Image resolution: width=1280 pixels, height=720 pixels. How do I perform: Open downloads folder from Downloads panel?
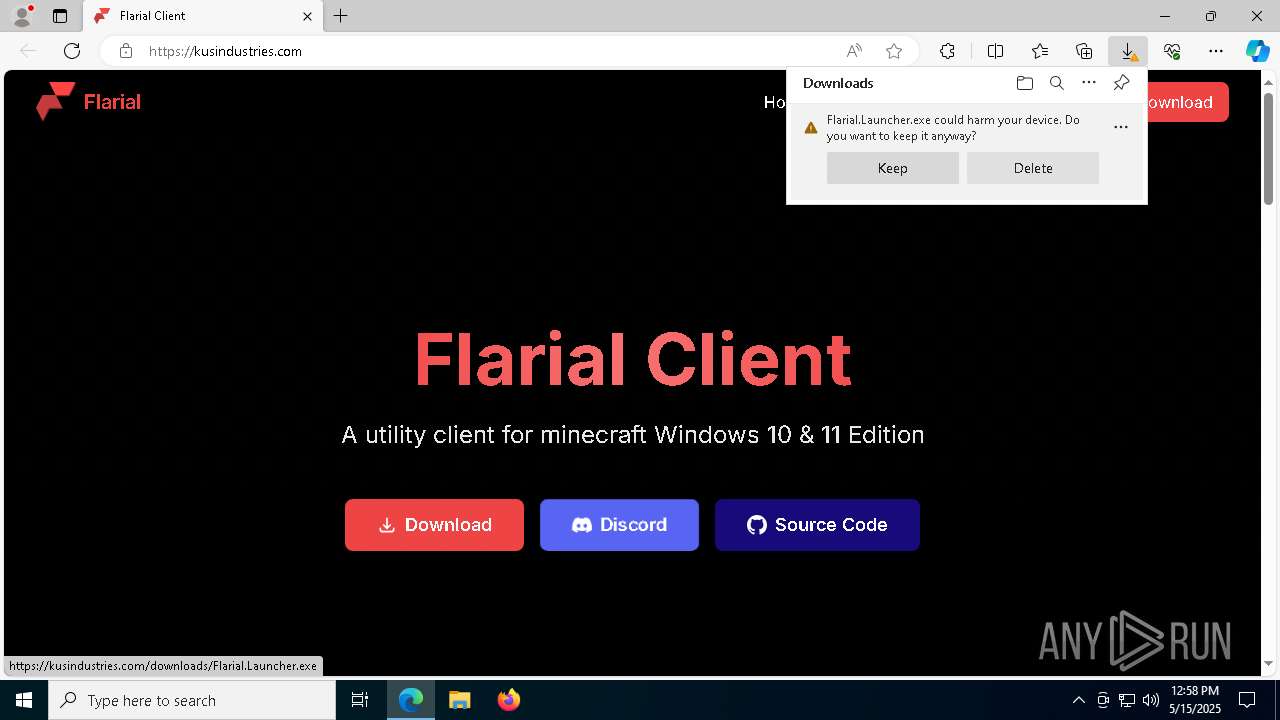1024,83
